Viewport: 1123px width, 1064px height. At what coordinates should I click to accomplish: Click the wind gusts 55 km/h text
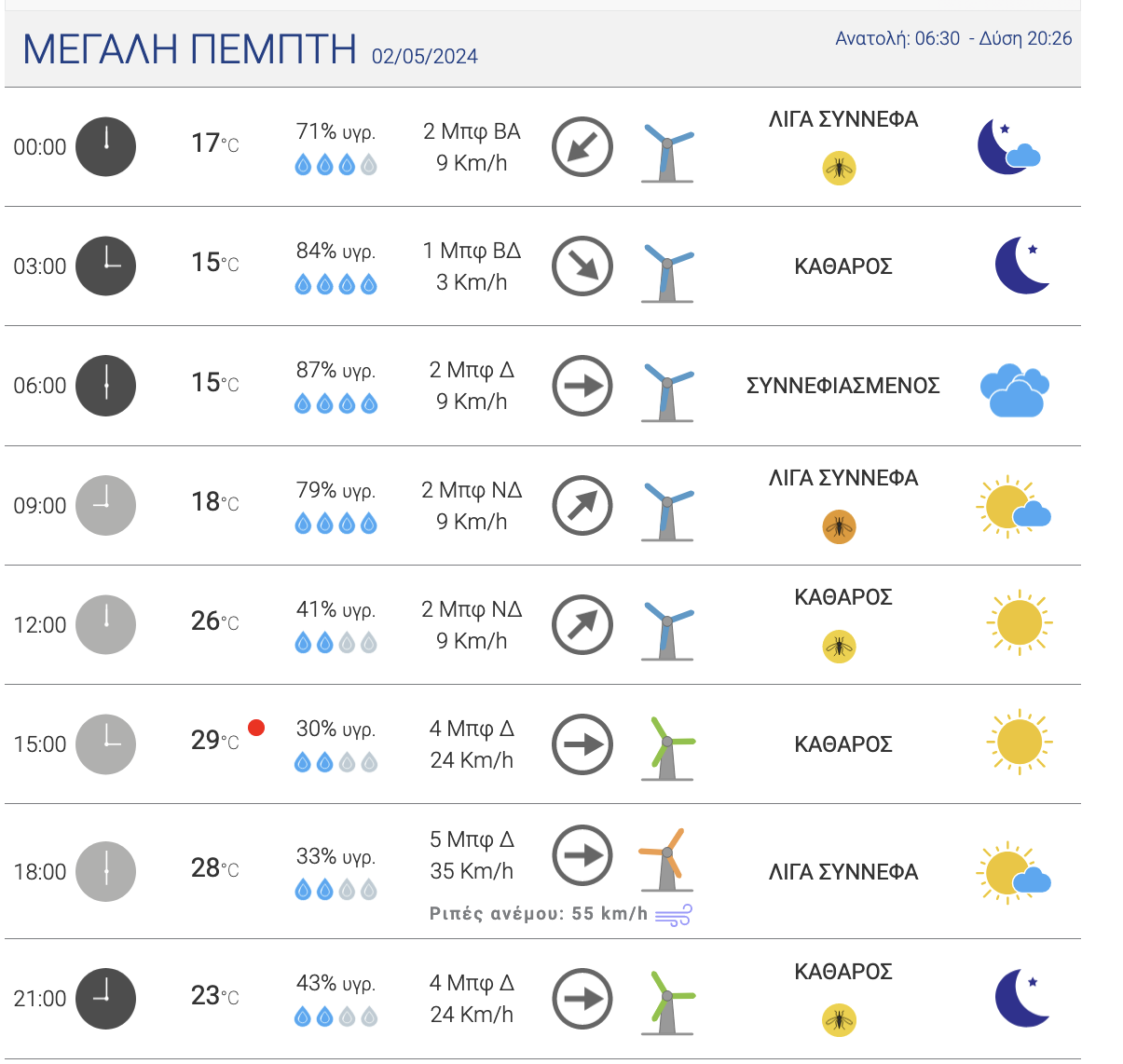pyautogui.click(x=538, y=914)
